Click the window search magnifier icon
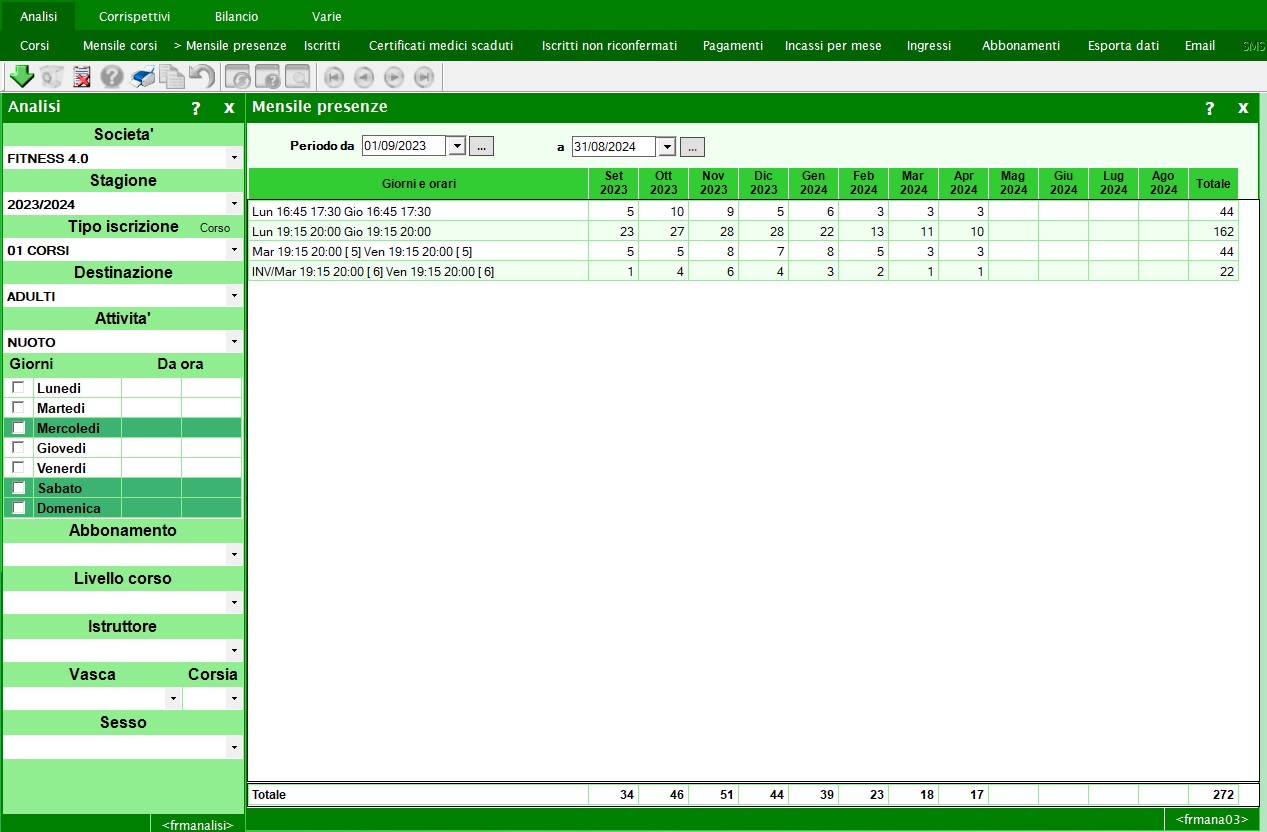This screenshot has height=832, width=1267. tap(297, 77)
